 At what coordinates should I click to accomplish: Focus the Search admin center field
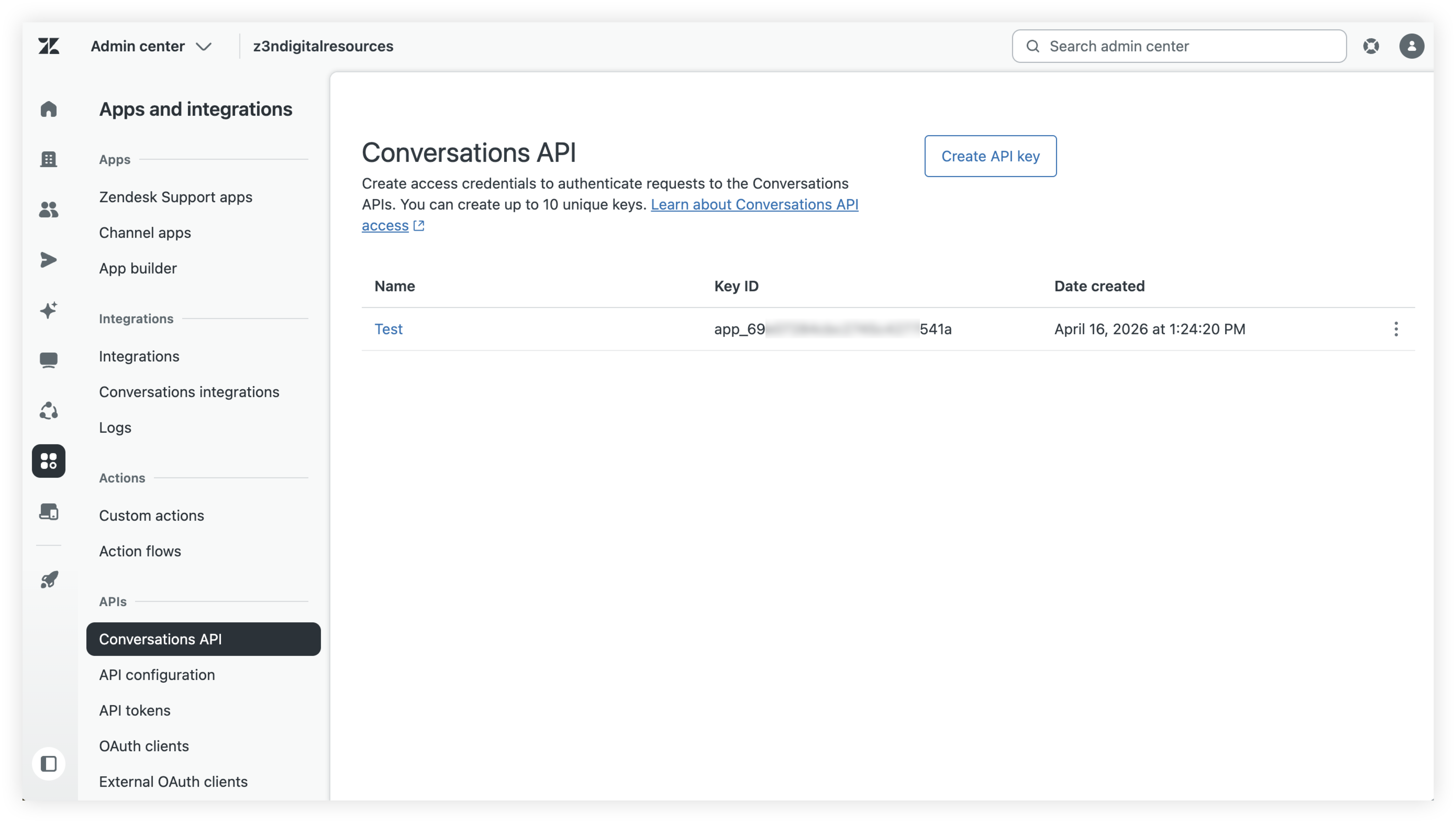coord(1179,46)
